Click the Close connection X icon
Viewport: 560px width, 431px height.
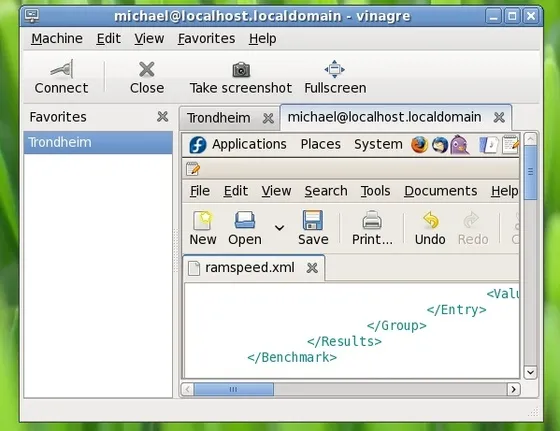(x=147, y=69)
